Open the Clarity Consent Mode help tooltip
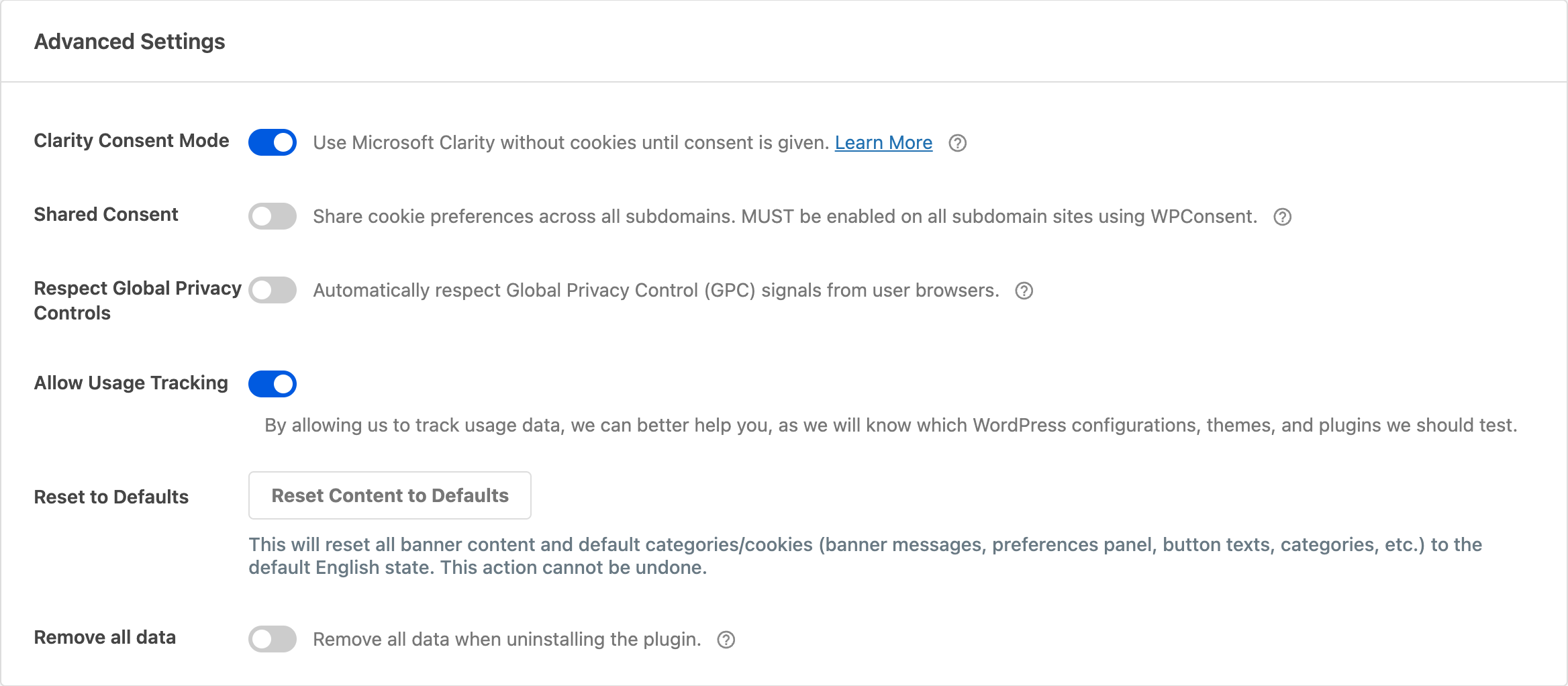 (x=959, y=143)
